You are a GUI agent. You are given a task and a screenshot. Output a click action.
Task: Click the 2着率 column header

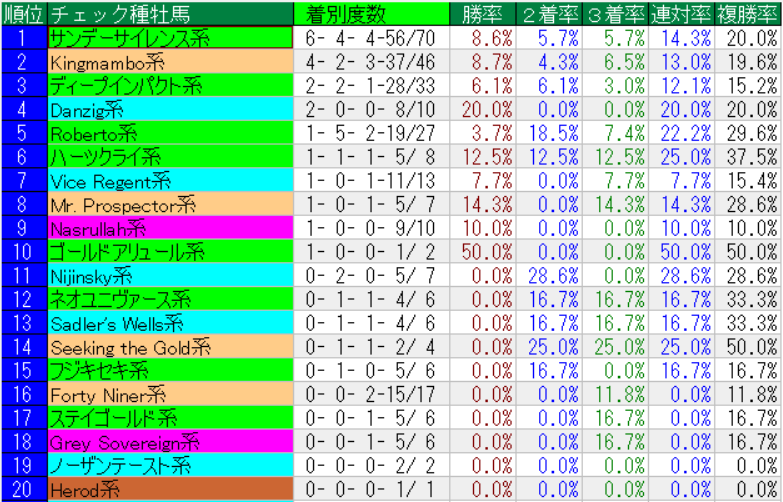549,14
